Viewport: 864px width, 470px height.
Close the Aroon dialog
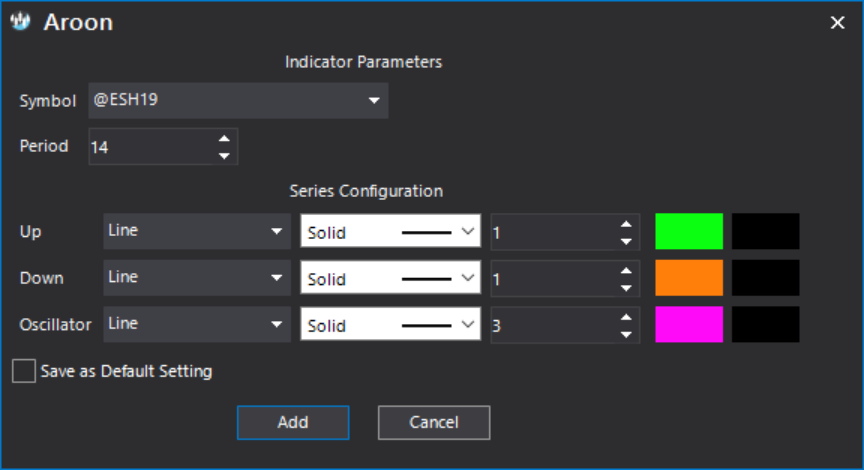pos(837,23)
